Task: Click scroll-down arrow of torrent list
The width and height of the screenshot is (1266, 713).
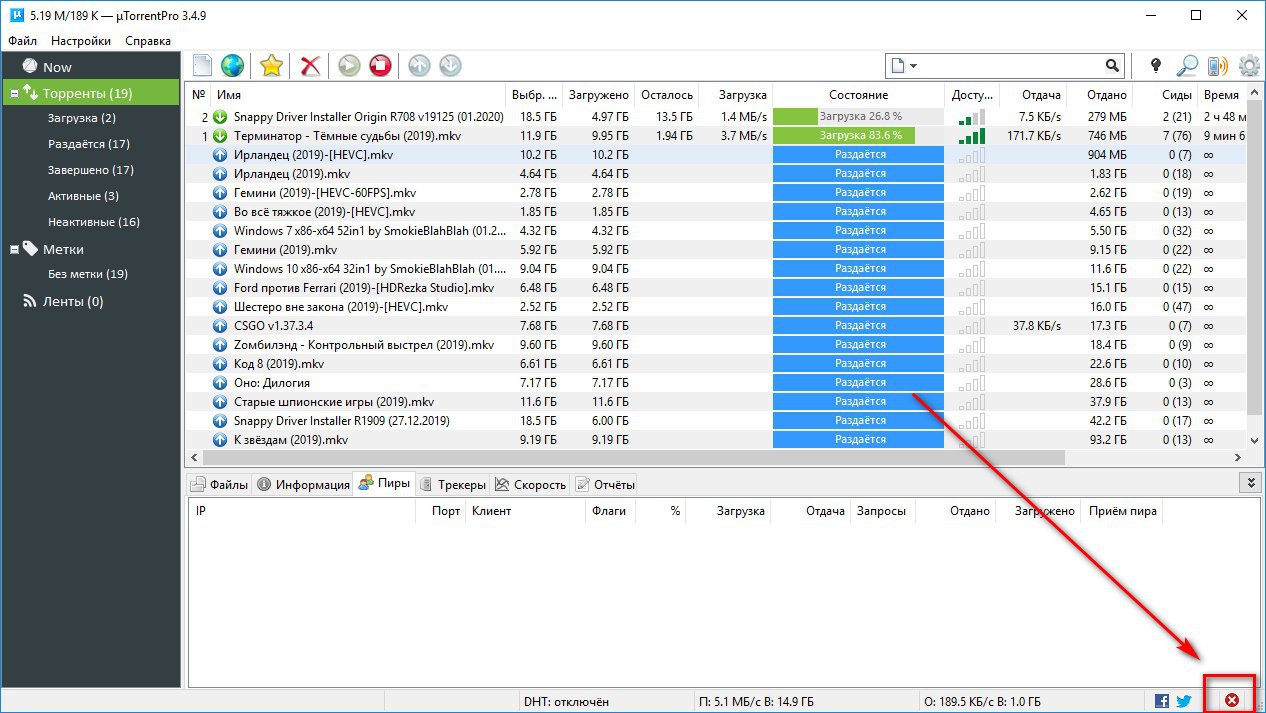Action: point(1255,440)
